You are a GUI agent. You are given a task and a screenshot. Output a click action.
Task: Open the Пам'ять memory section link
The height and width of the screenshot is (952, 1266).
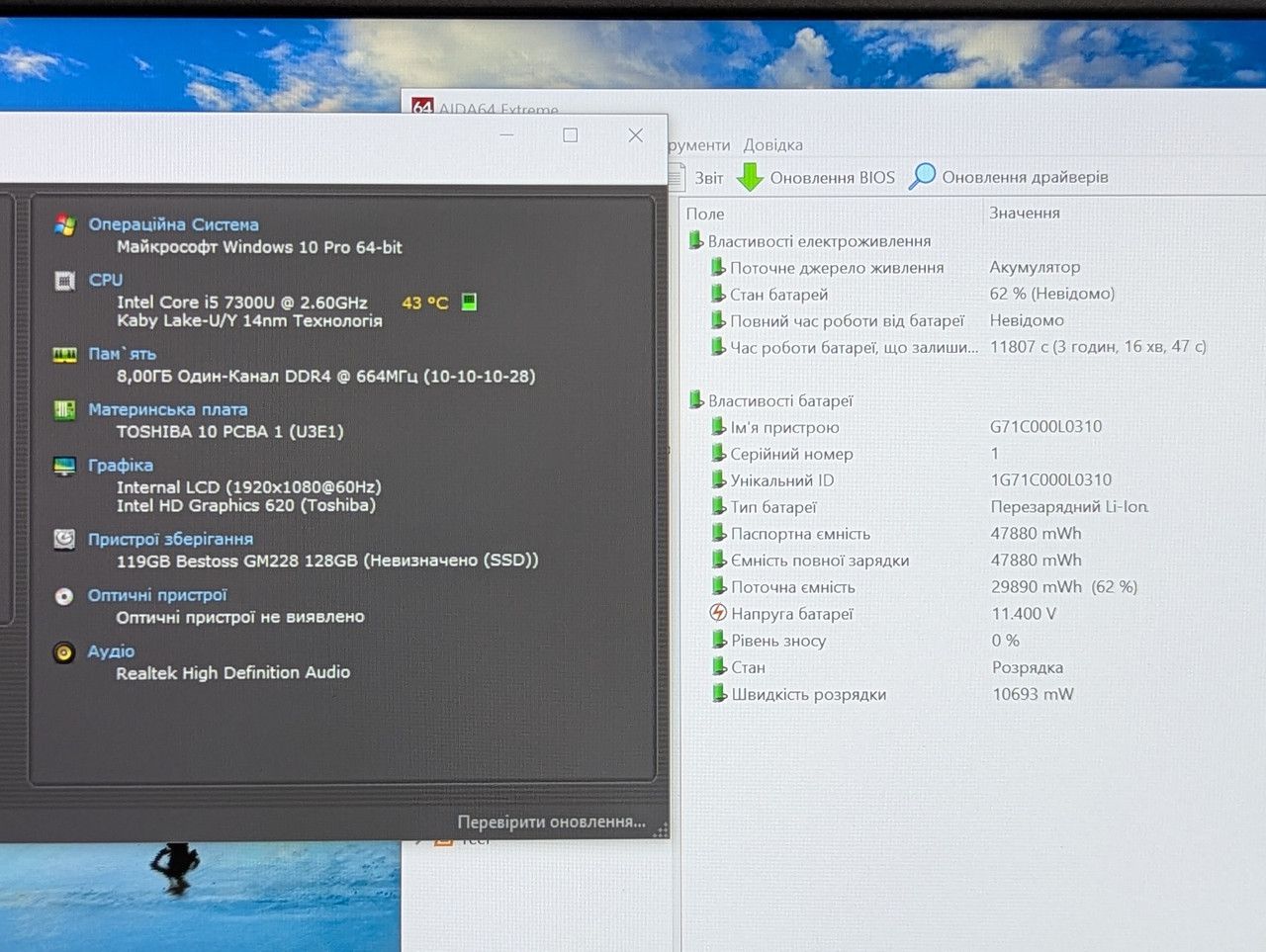[x=123, y=354]
